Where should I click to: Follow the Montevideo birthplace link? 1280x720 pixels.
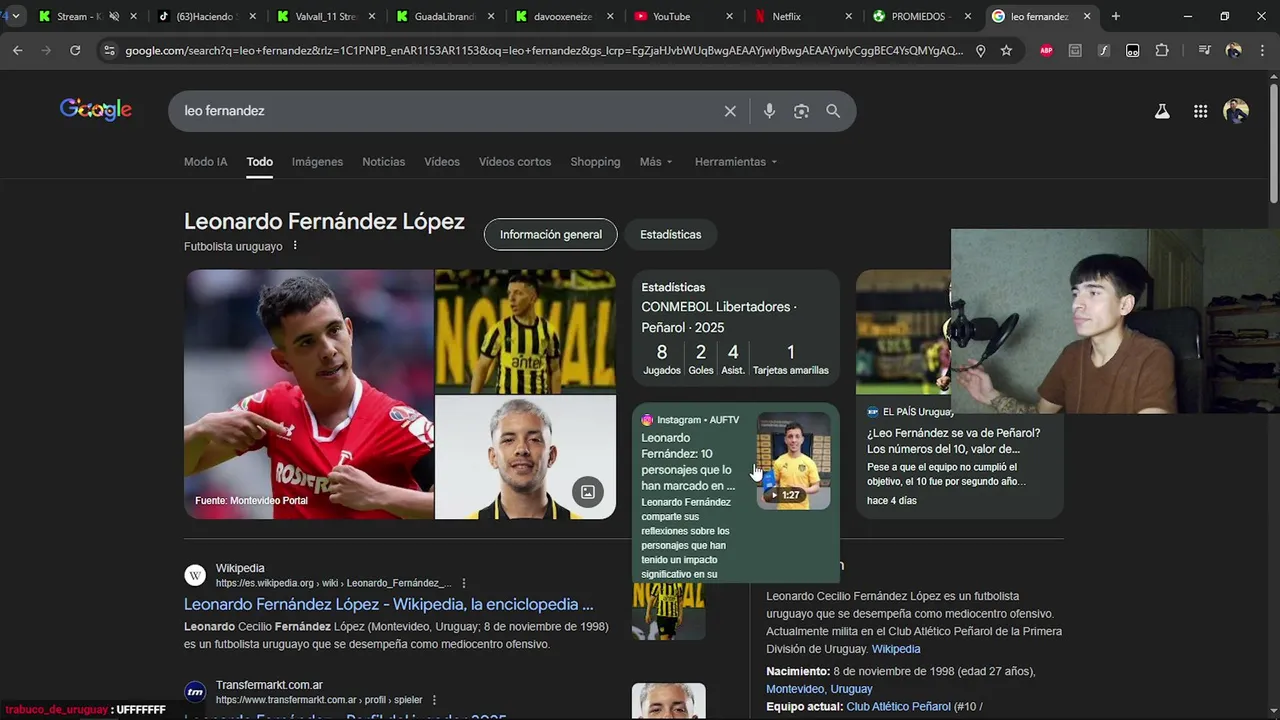pyautogui.click(x=795, y=689)
